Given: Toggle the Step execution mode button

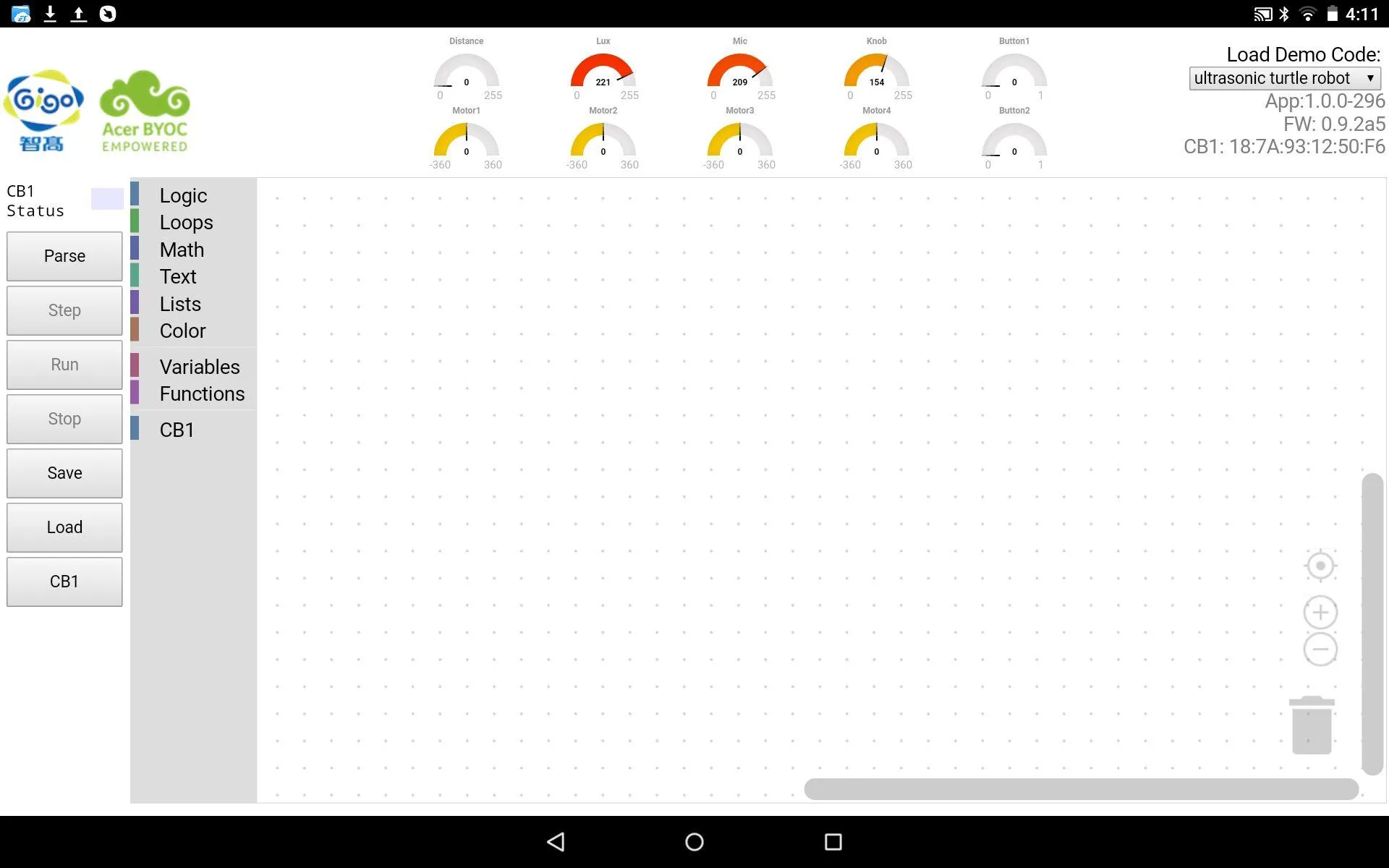Looking at the screenshot, I should point(64,310).
